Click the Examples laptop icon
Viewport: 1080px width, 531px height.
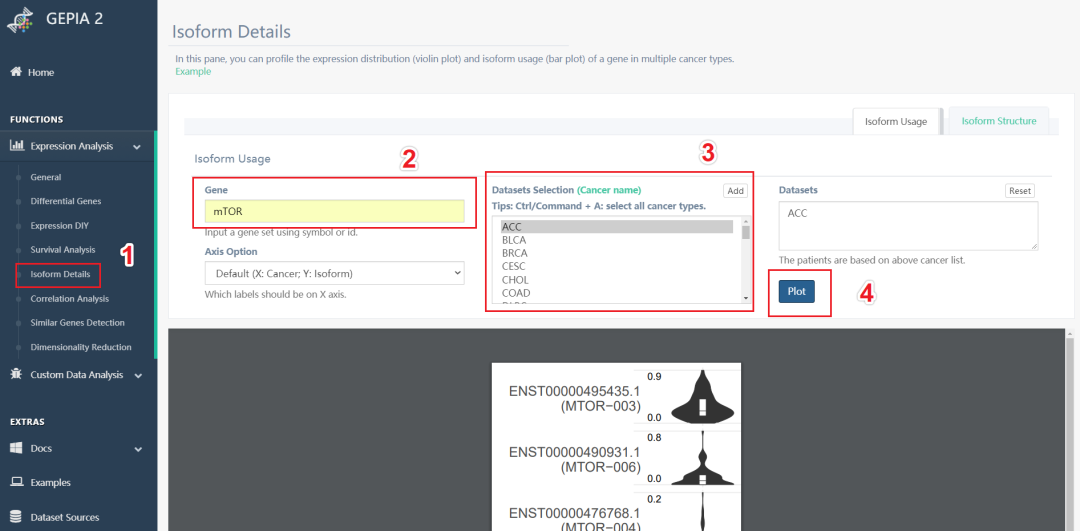(17, 483)
